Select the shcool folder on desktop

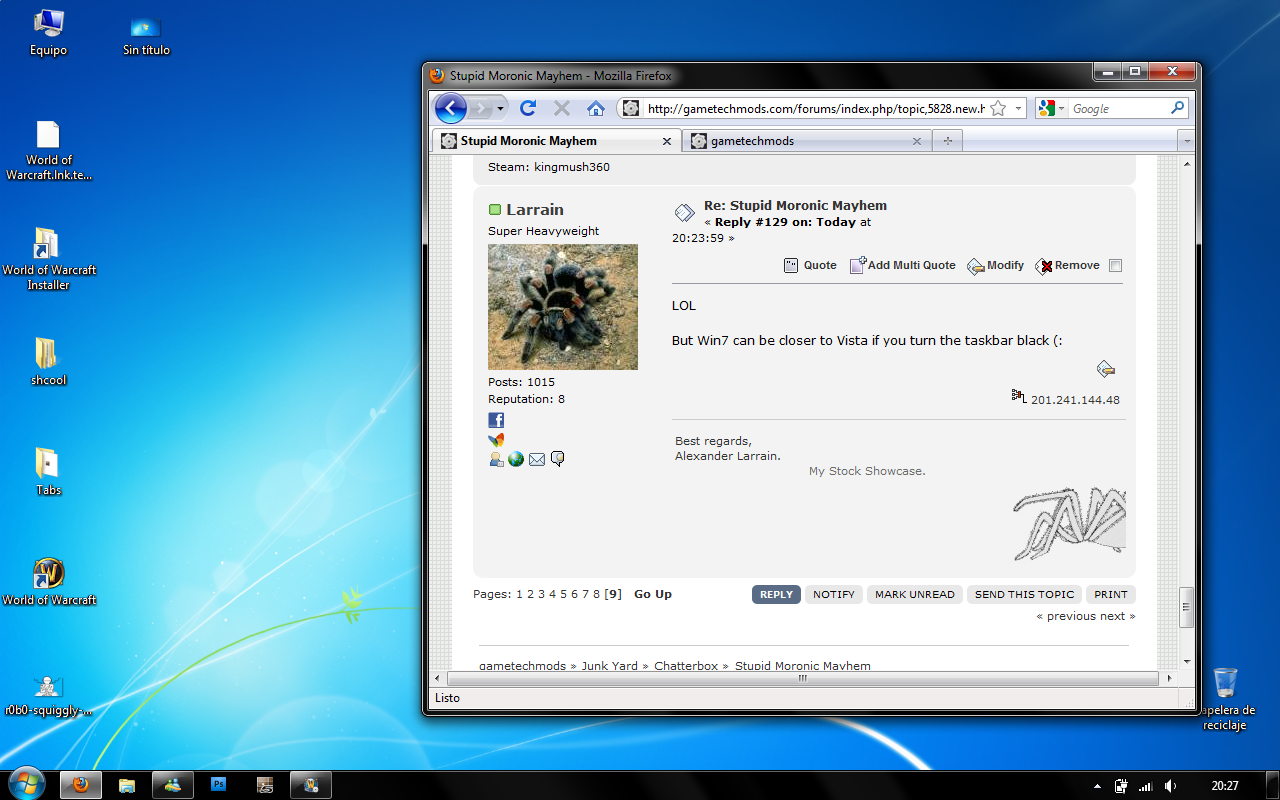[47, 362]
